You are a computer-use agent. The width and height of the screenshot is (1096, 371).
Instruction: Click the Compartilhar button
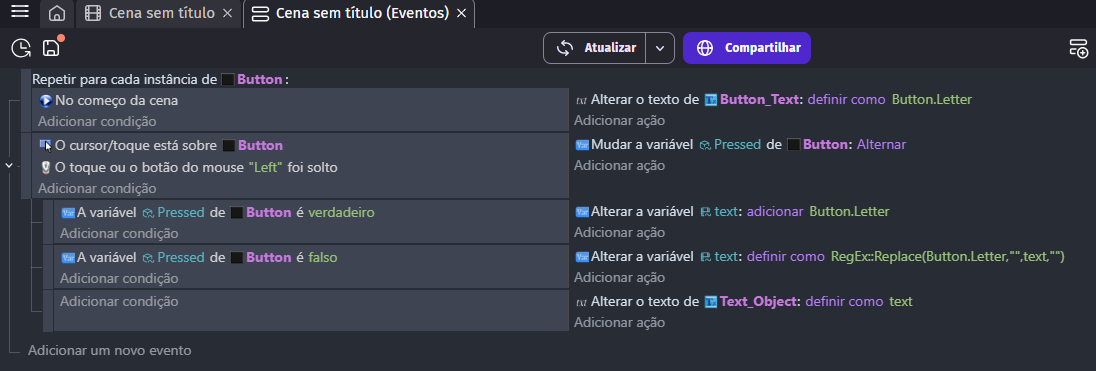(x=747, y=48)
